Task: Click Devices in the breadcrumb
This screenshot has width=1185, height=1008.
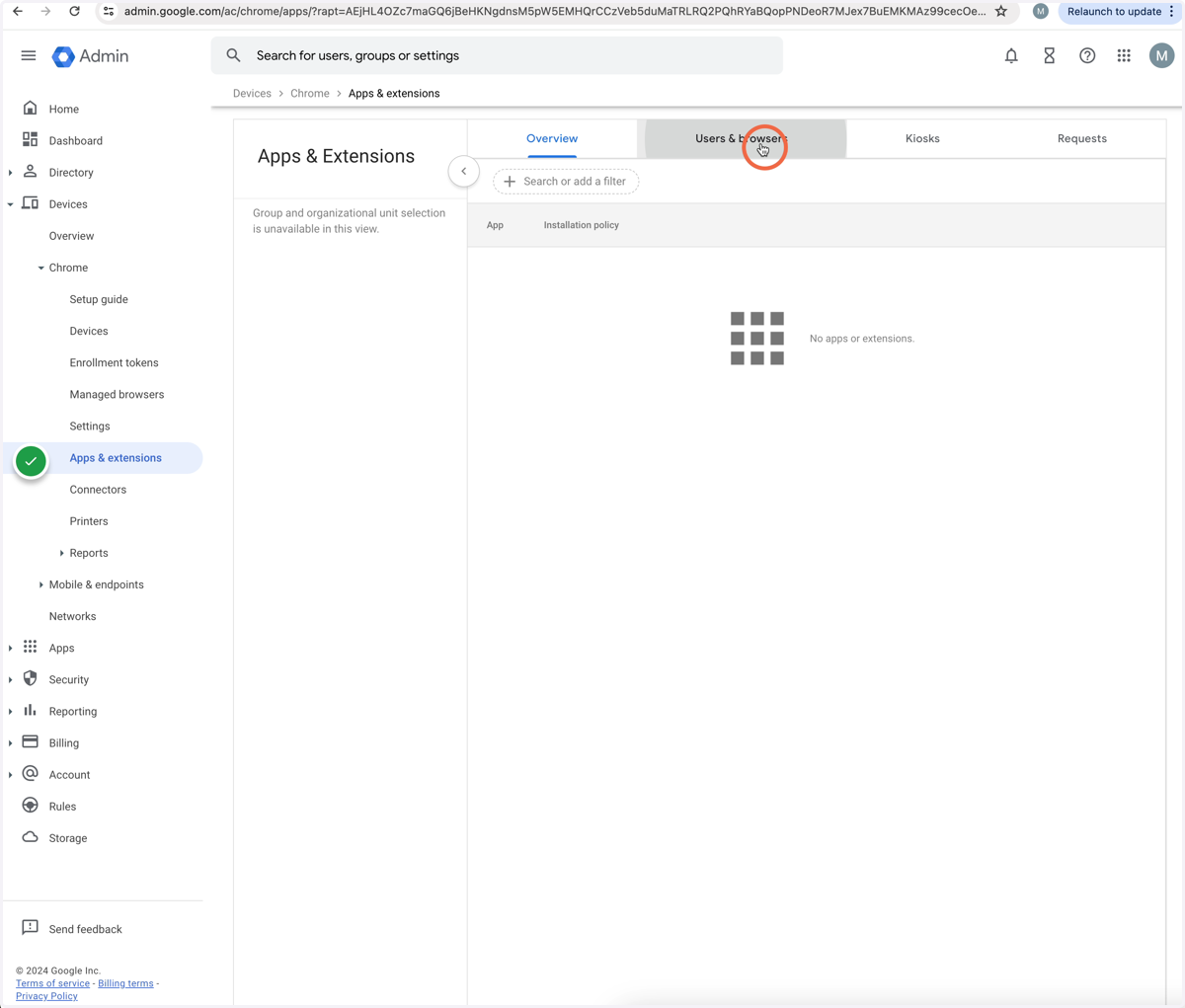Action: pyautogui.click(x=252, y=94)
